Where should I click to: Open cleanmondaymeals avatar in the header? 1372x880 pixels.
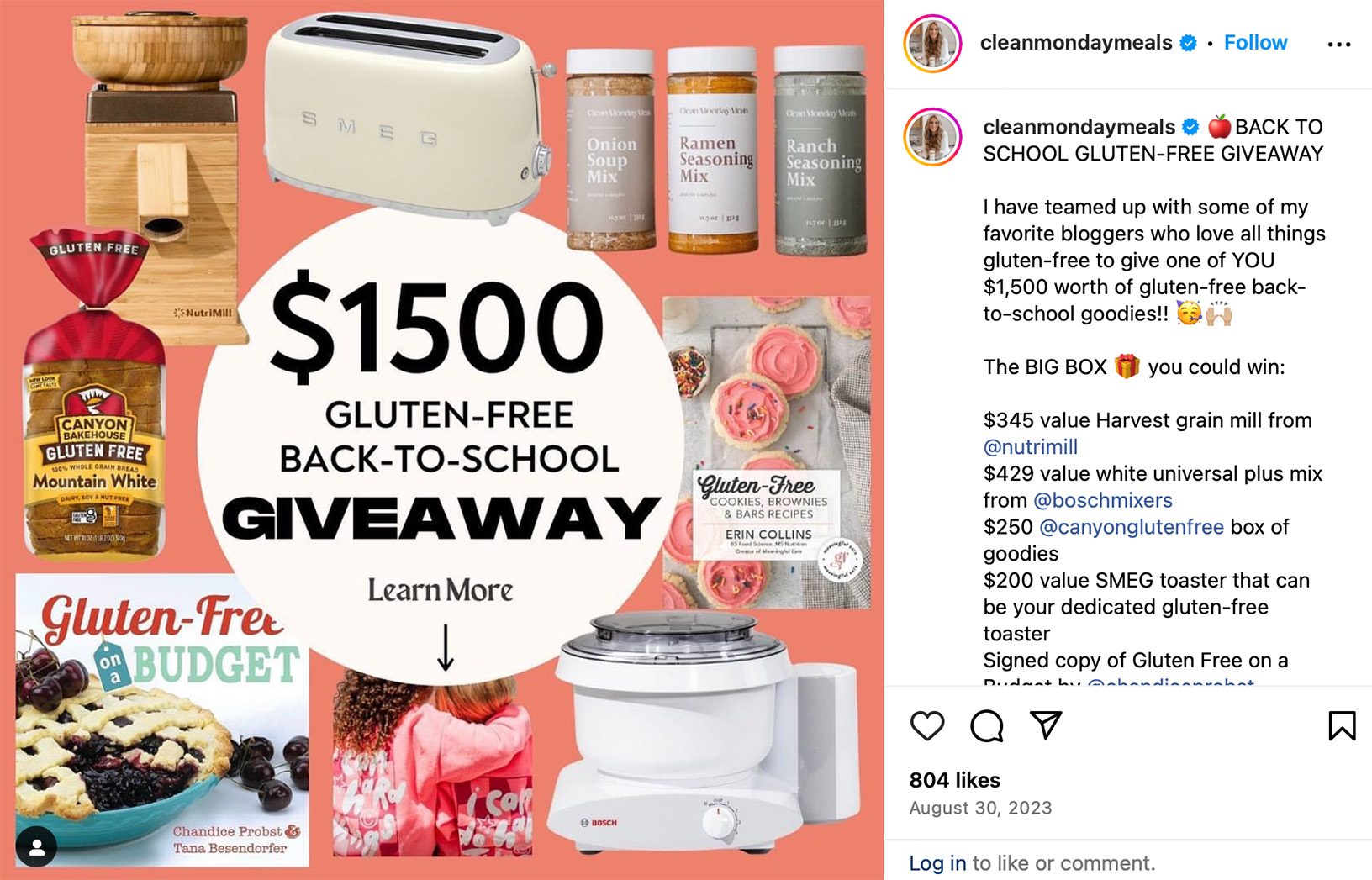[x=932, y=44]
